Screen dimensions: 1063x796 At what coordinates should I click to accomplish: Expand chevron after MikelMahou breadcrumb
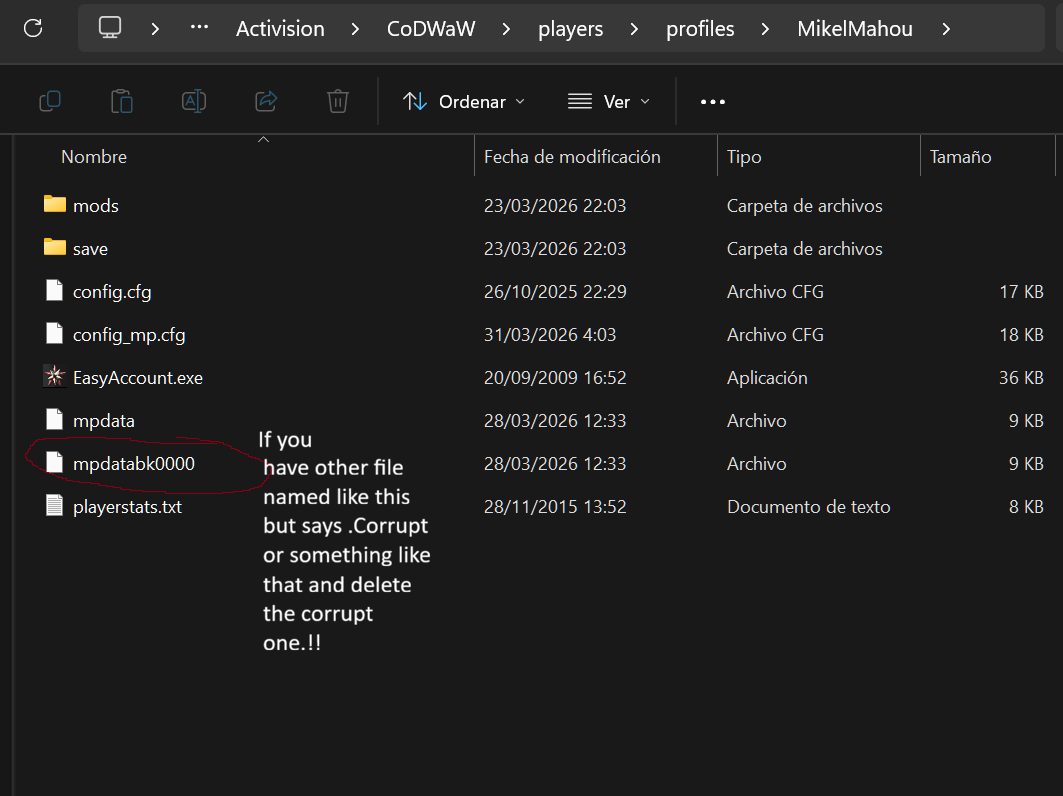tap(946, 29)
